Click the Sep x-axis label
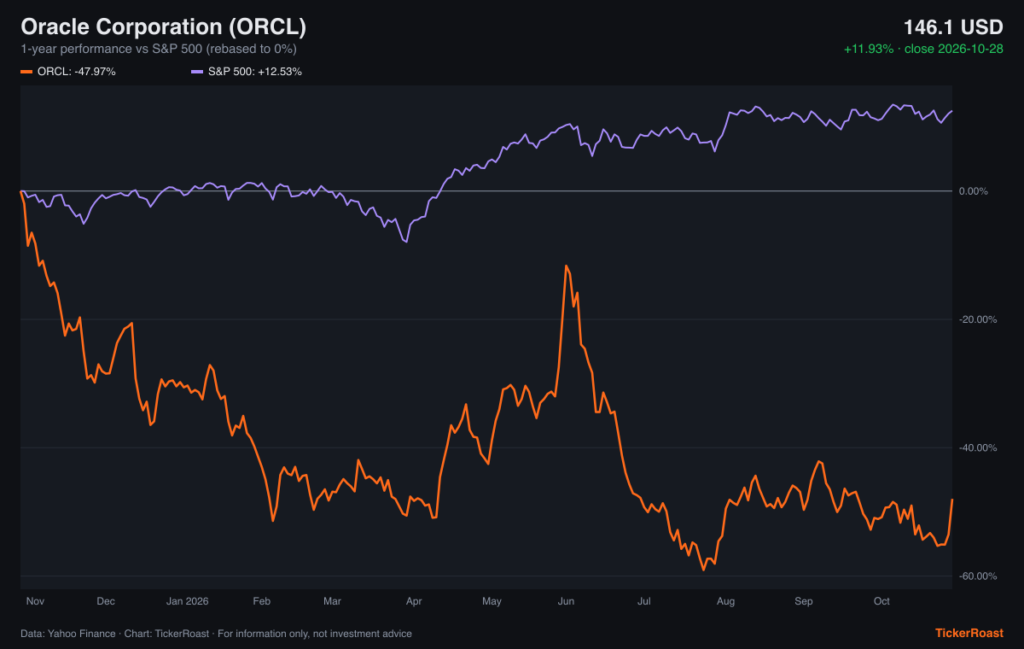 point(803,601)
